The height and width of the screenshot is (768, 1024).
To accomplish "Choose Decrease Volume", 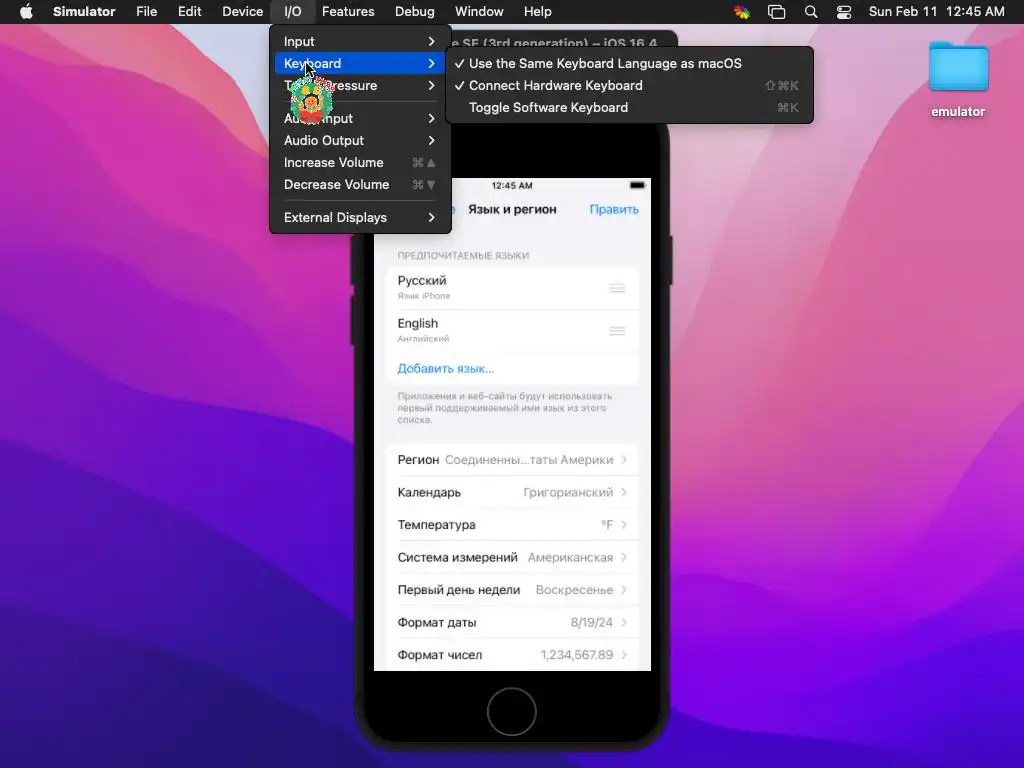I will click(x=360, y=185).
